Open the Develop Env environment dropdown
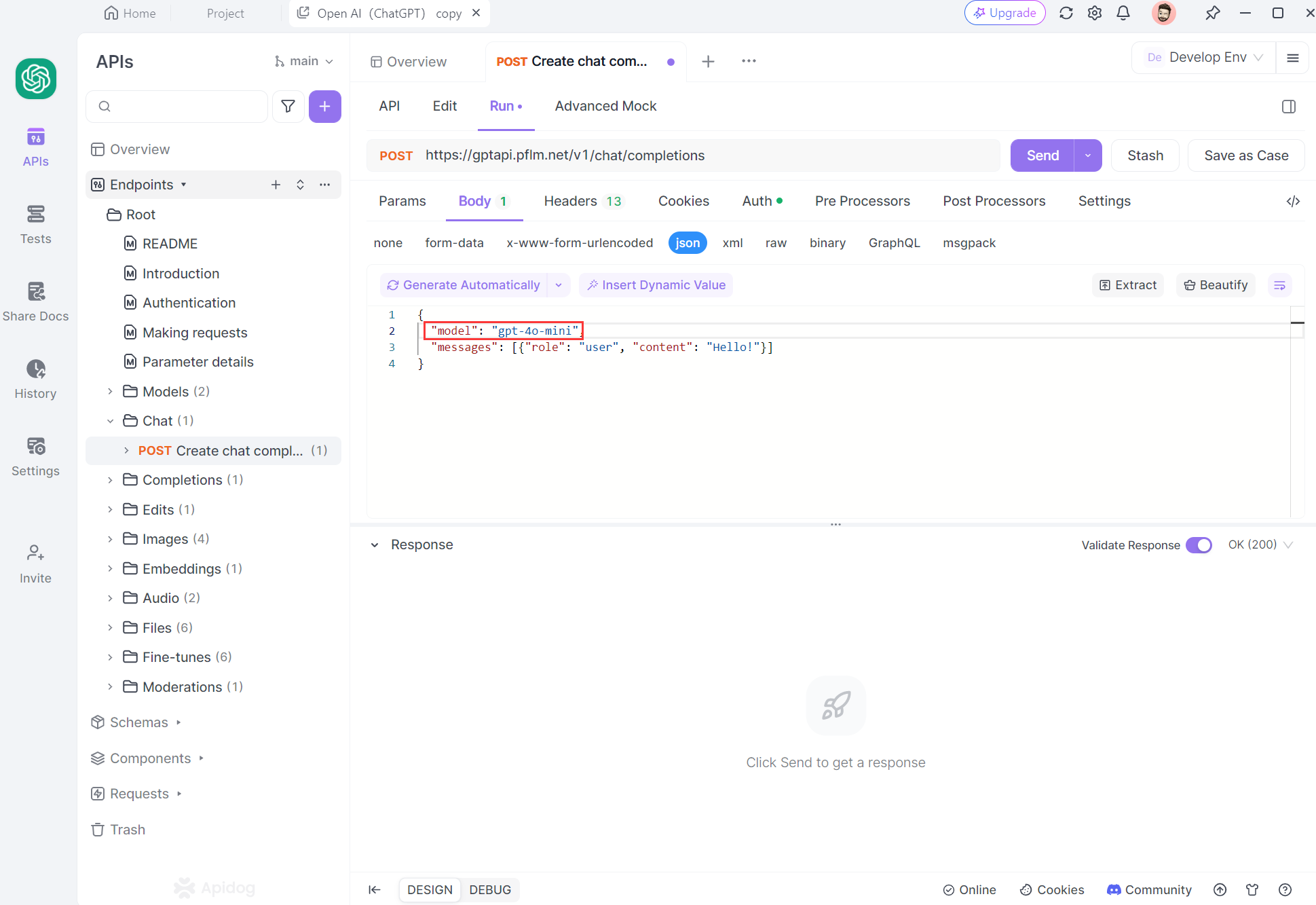This screenshot has height=905, width=1316. pyautogui.click(x=1204, y=58)
